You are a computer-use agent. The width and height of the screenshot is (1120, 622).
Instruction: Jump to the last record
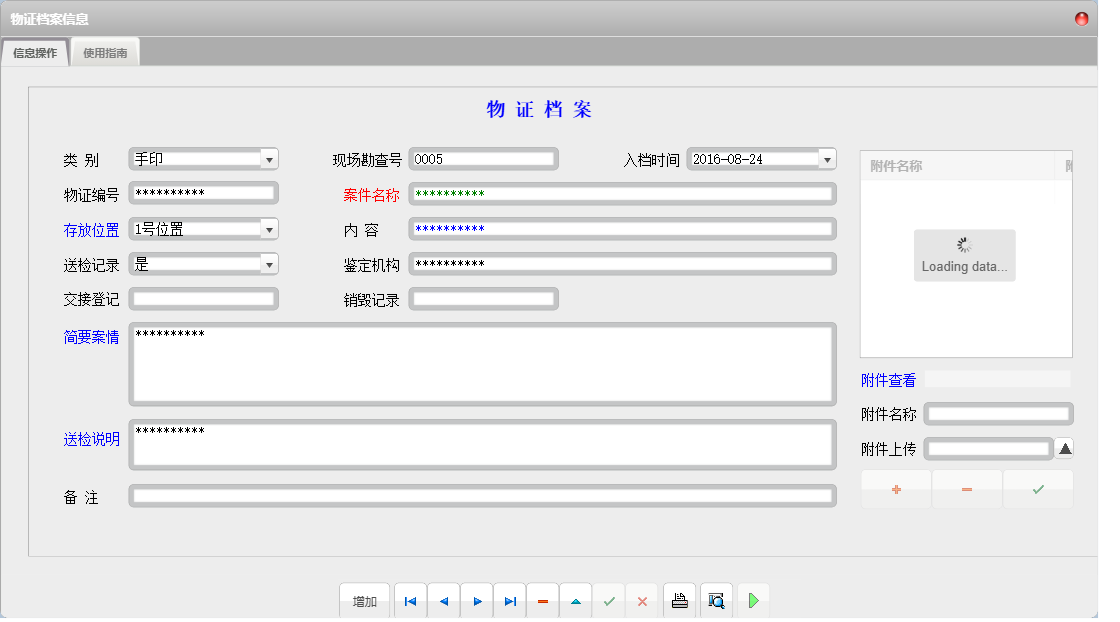(510, 601)
